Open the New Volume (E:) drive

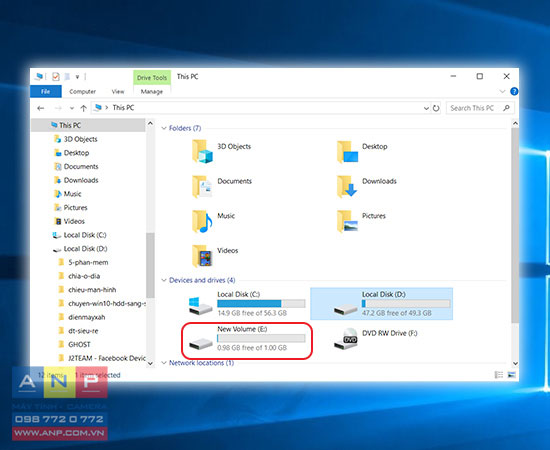click(247, 339)
